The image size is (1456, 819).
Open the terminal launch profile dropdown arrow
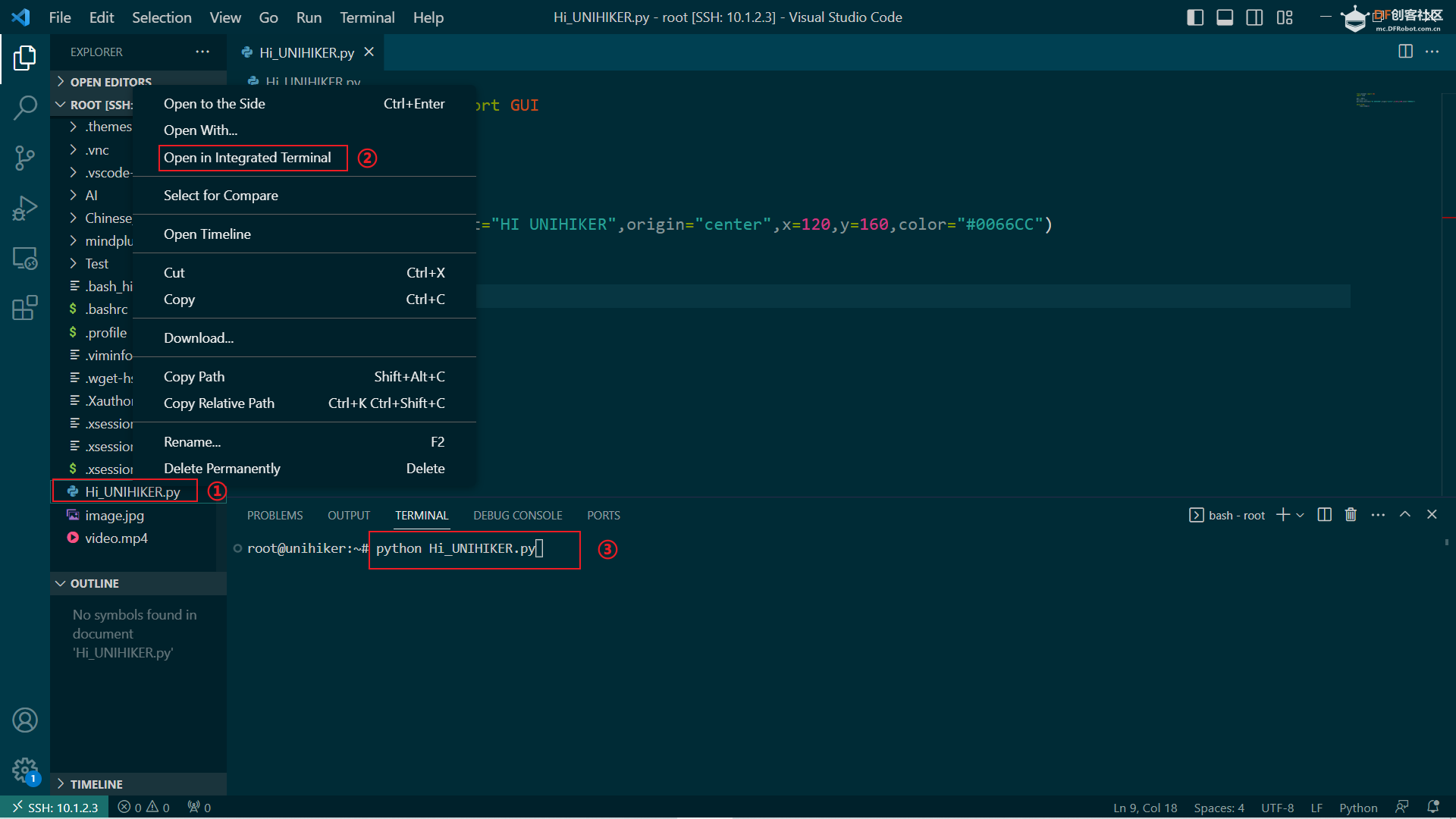click(1300, 515)
